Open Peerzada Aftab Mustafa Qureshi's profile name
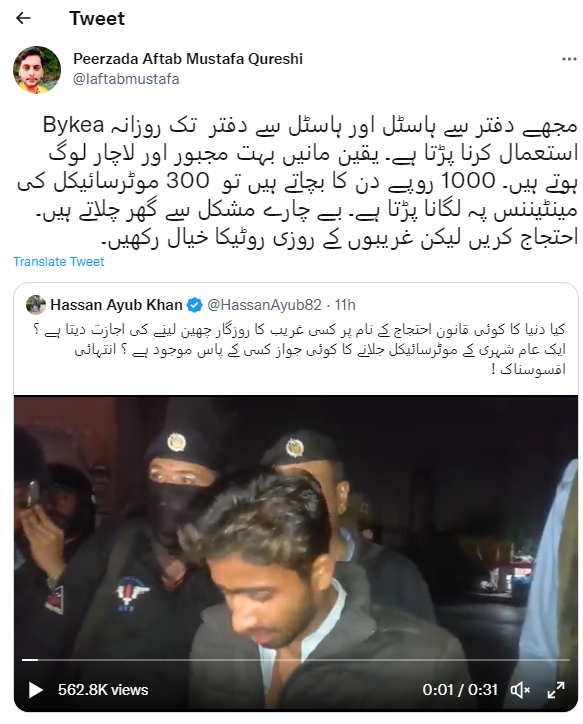The height and width of the screenshot is (724, 583). pyautogui.click(x=188, y=59)
